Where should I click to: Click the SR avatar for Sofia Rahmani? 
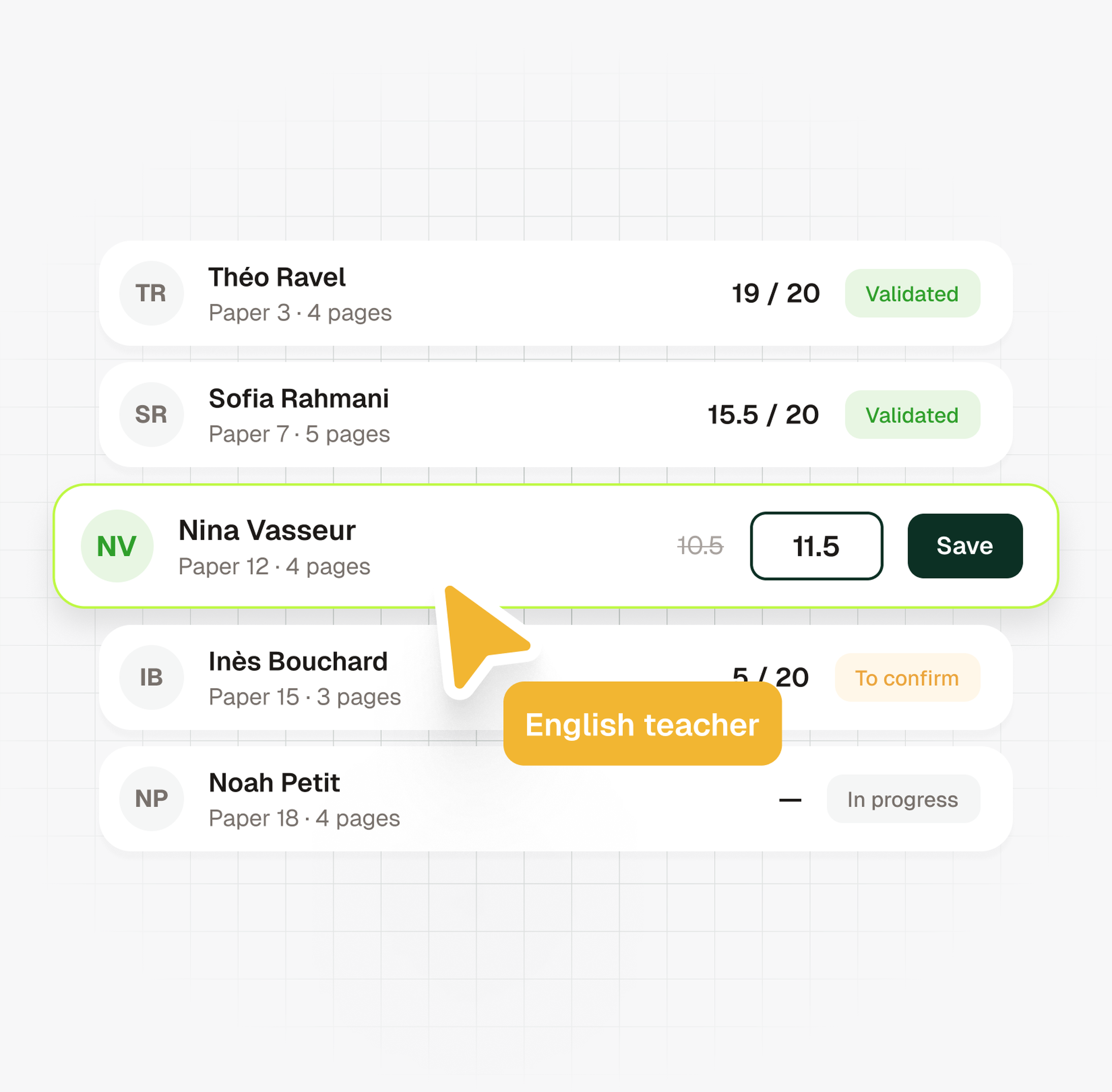151,415
